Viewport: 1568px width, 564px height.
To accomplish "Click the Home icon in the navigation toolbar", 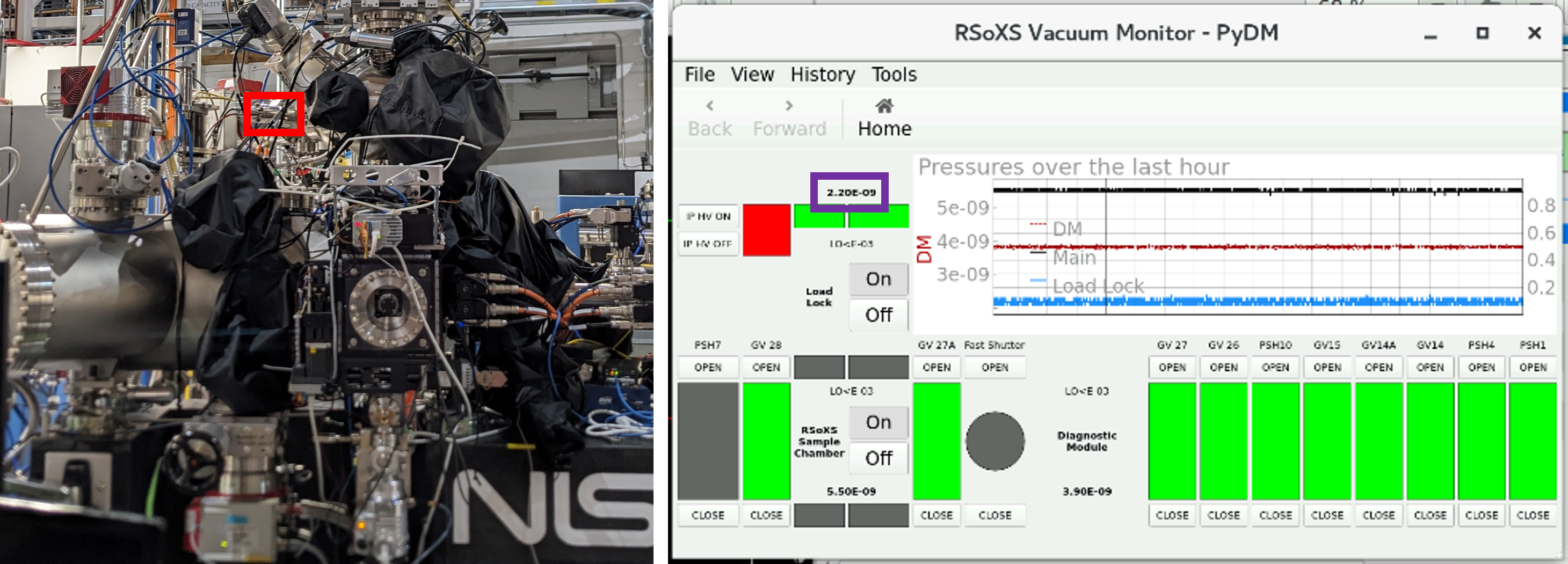I will point(884,106).
